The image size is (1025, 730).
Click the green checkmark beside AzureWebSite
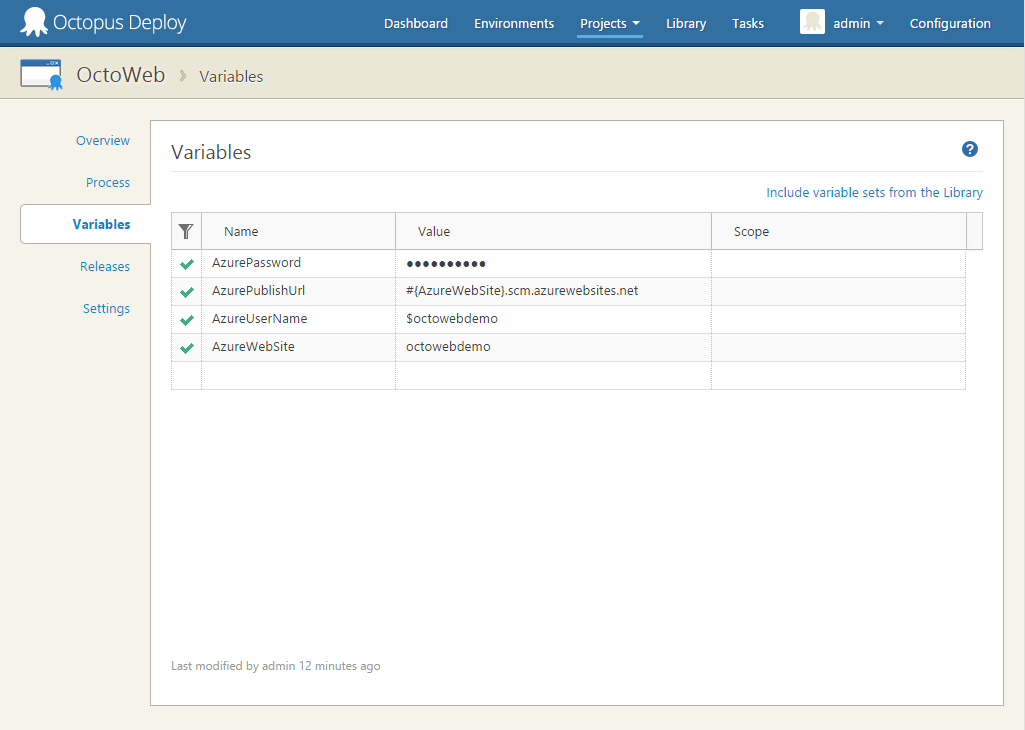tap(186, 348)
